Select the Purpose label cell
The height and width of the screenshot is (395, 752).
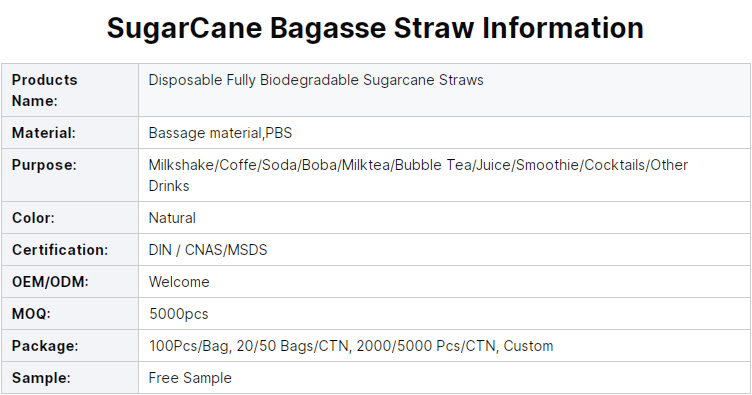point(70,175)
